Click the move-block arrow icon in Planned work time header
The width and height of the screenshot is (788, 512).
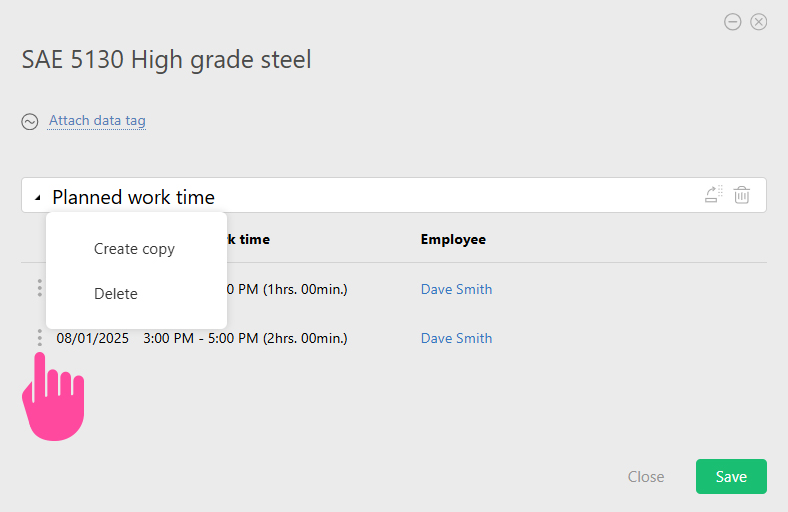(x=713, y=194)
